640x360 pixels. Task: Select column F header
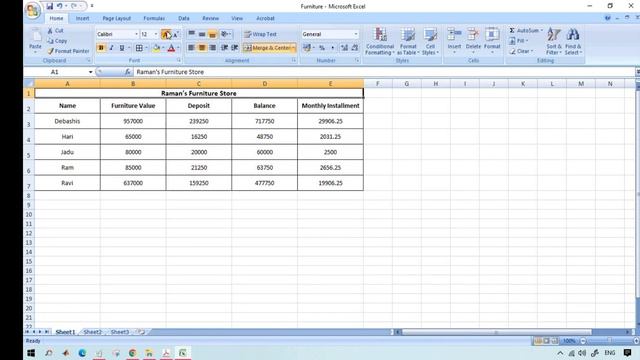tap(378, 84)
